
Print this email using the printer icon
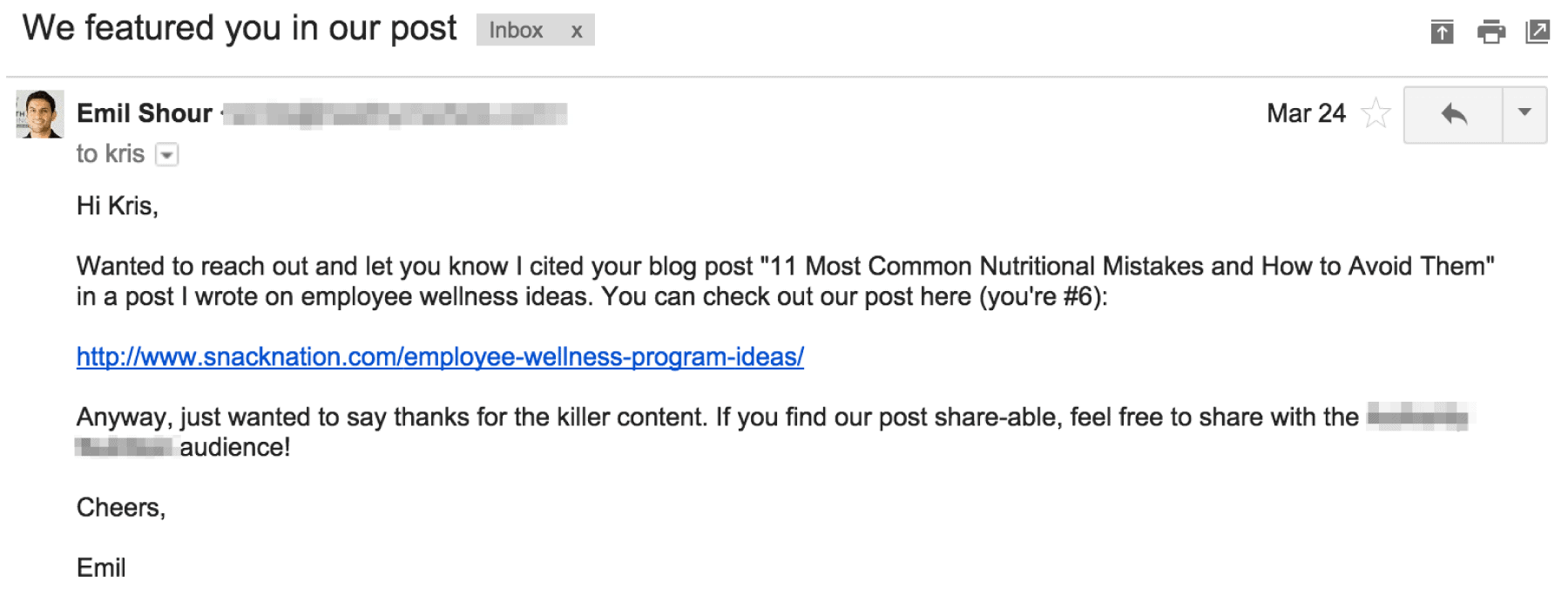tap(1491, 32)
